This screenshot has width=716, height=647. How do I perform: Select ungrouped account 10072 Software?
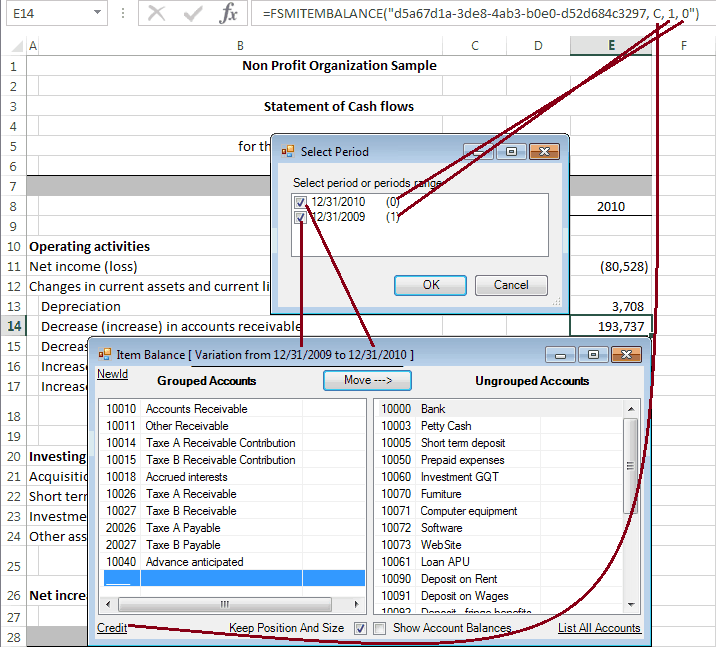[500, 528]
